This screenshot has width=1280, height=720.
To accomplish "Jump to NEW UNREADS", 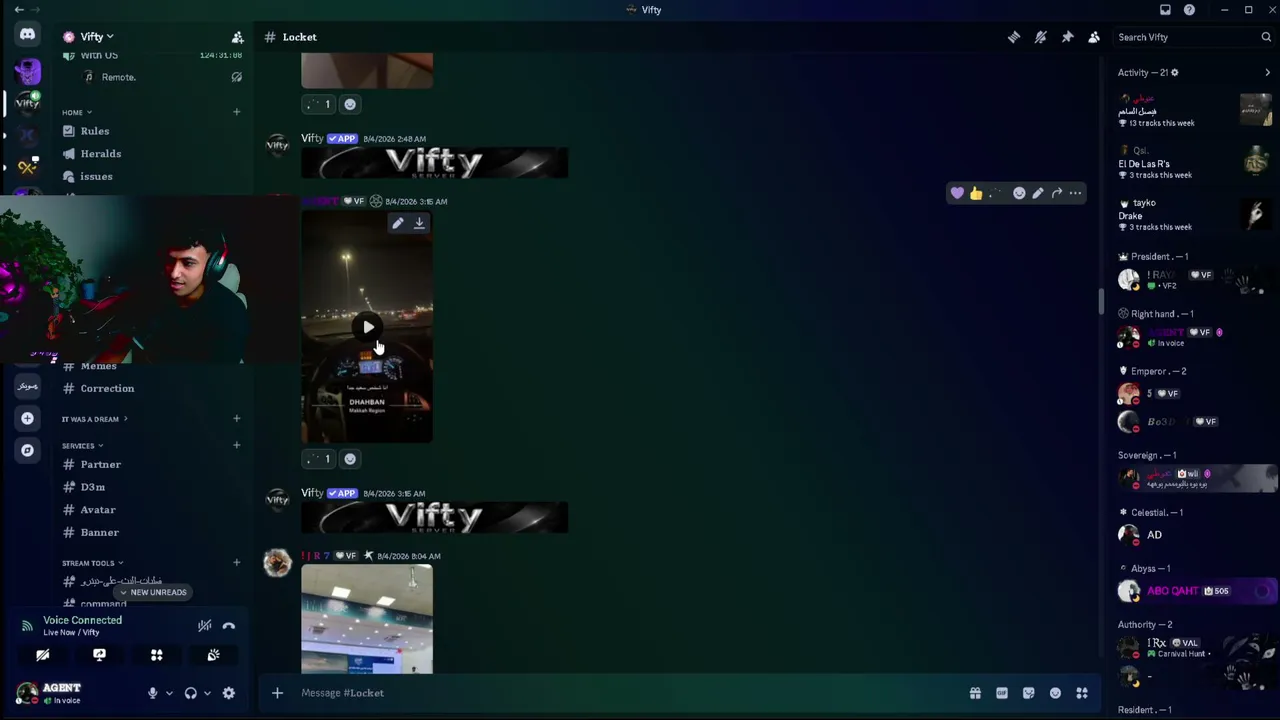I will click(152, 592).
